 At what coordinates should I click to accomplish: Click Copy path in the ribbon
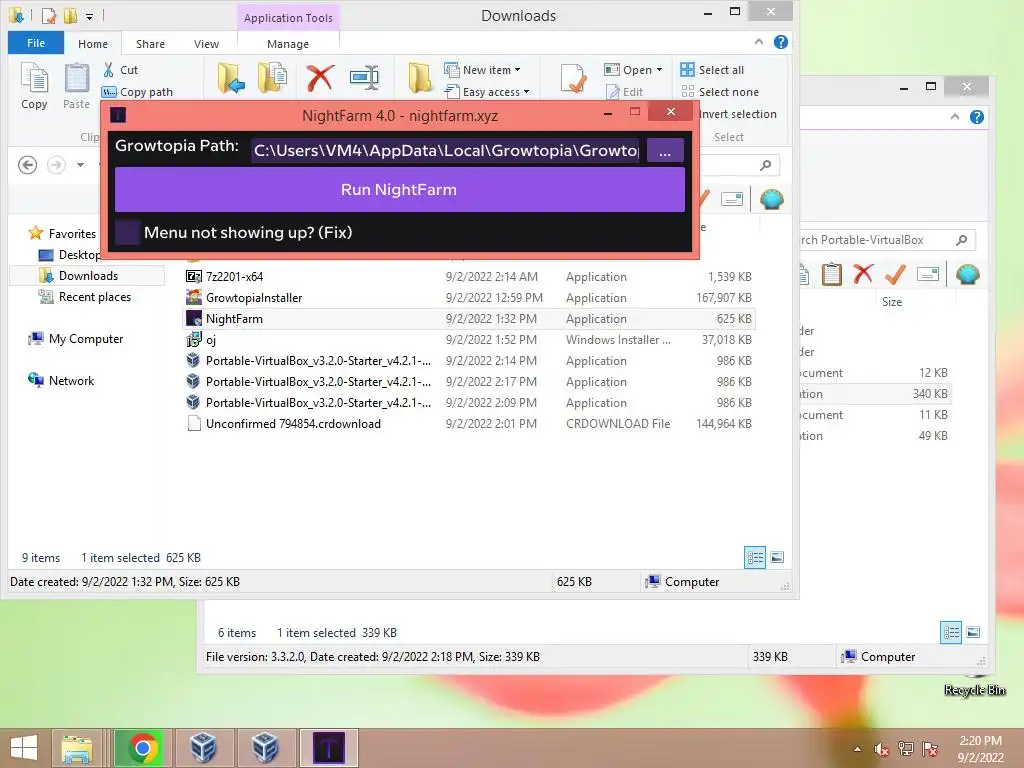point(137,92)
